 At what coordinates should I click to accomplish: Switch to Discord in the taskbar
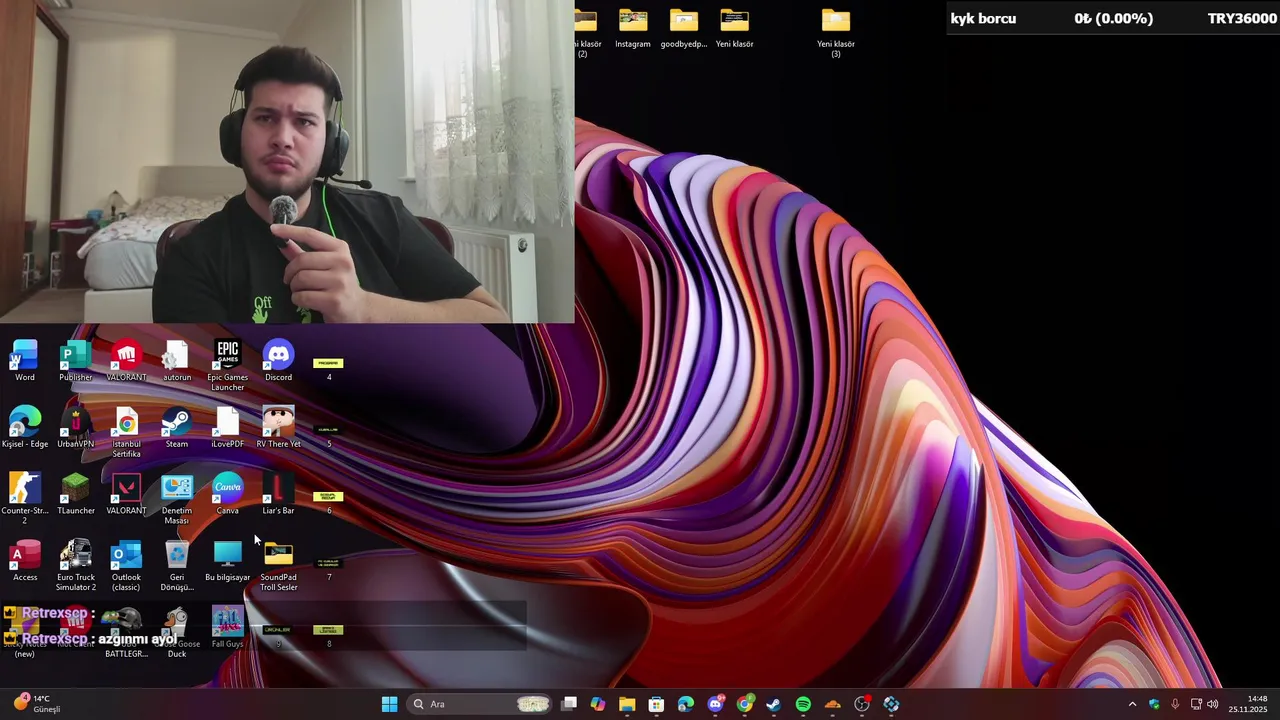click(715, 704)
